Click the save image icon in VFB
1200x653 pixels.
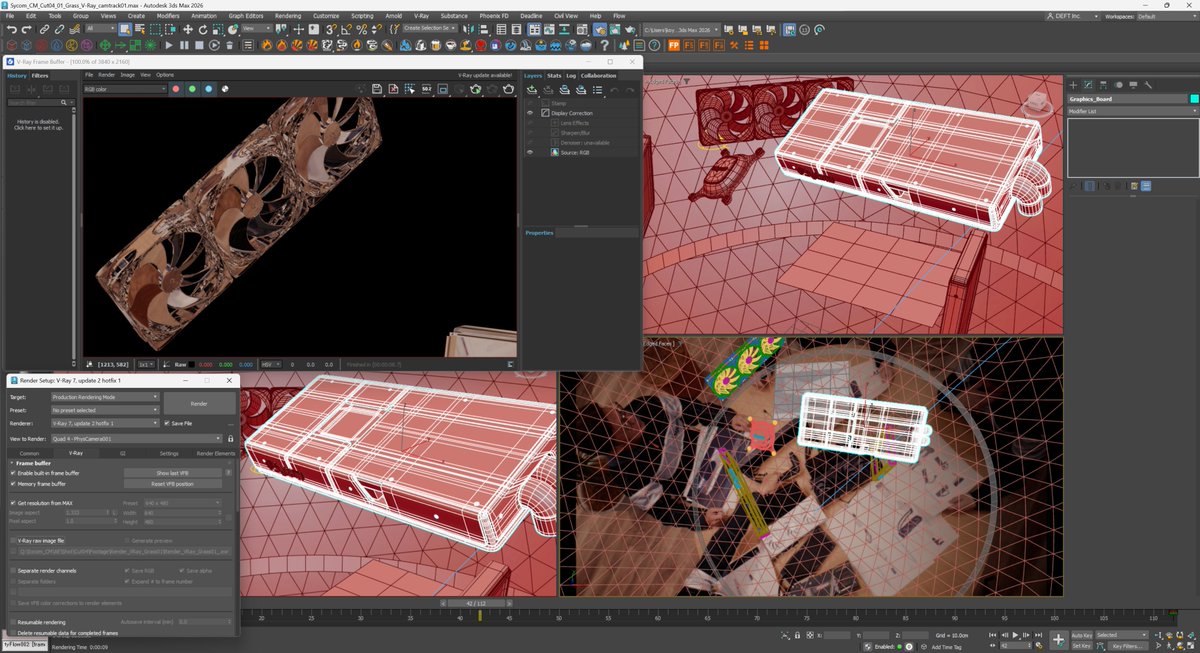377,89
